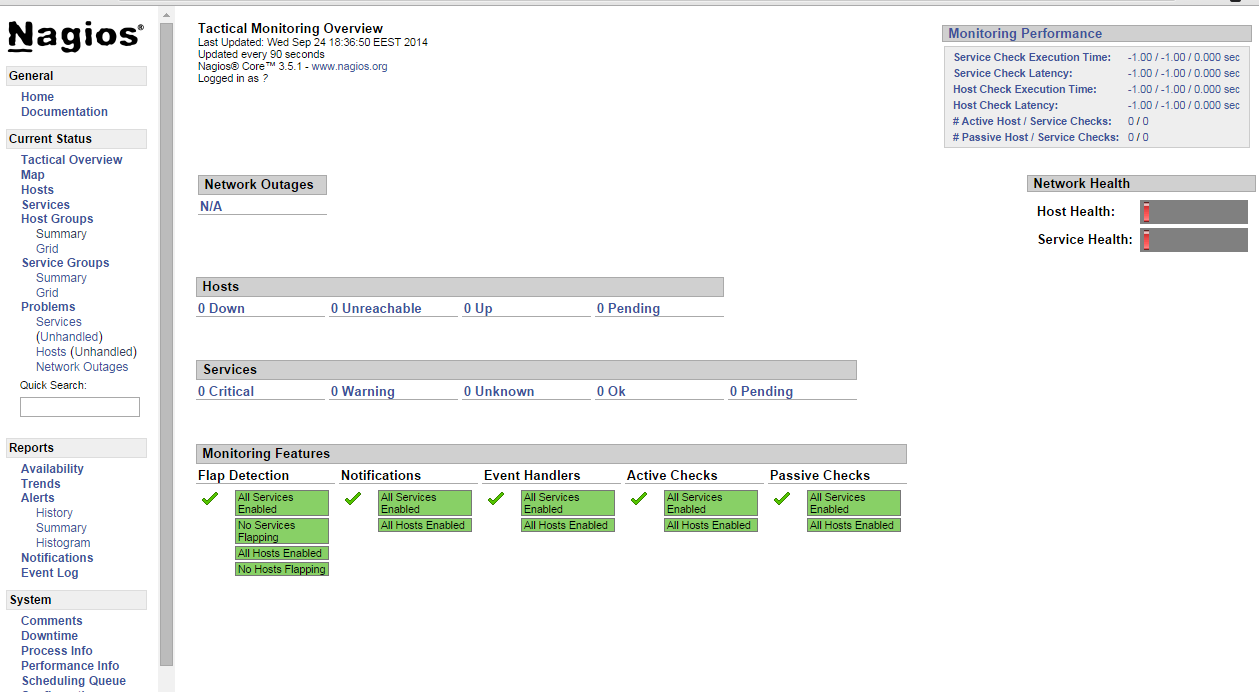Open the Scheduling Queue page
Screen dimensions: 1259x692
(74, 681)
